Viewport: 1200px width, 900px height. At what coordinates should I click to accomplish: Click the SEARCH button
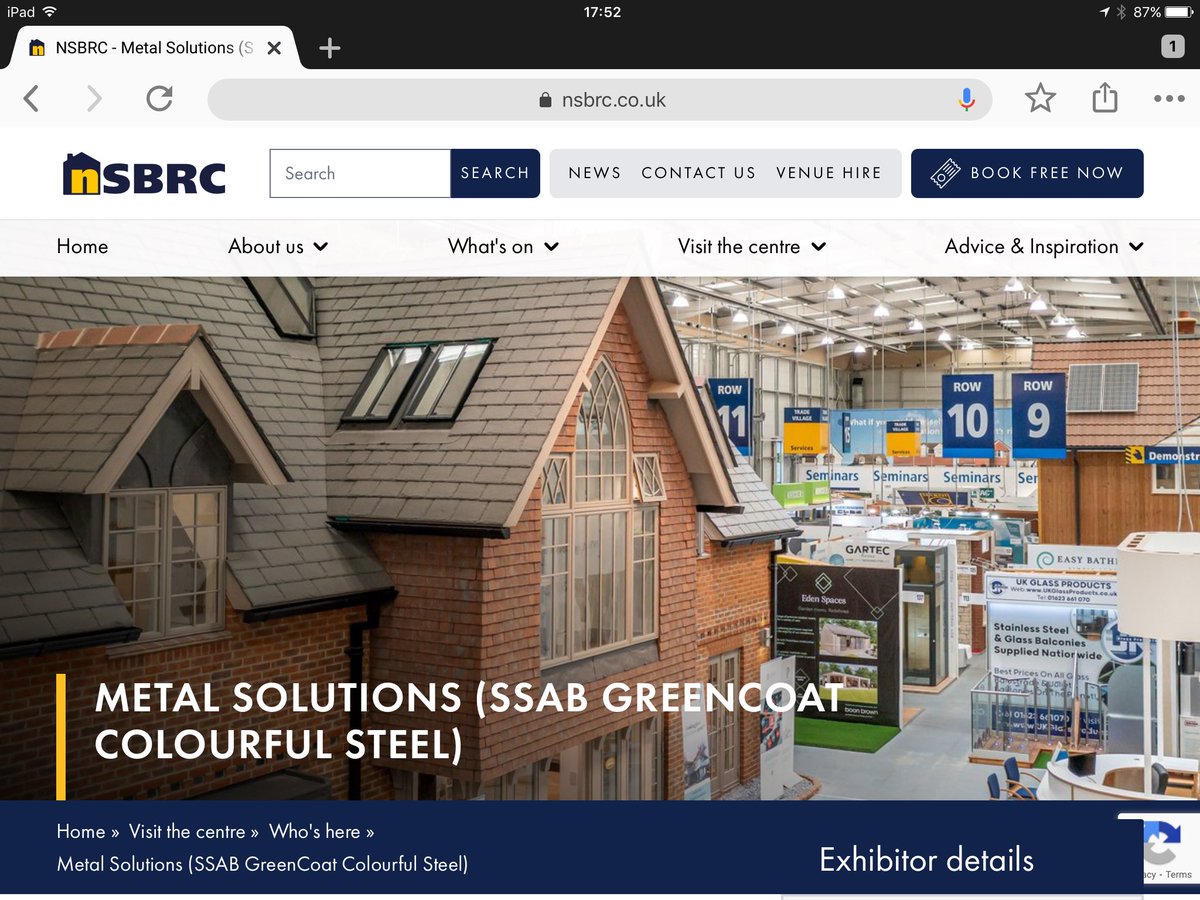(x=495, y=173)
